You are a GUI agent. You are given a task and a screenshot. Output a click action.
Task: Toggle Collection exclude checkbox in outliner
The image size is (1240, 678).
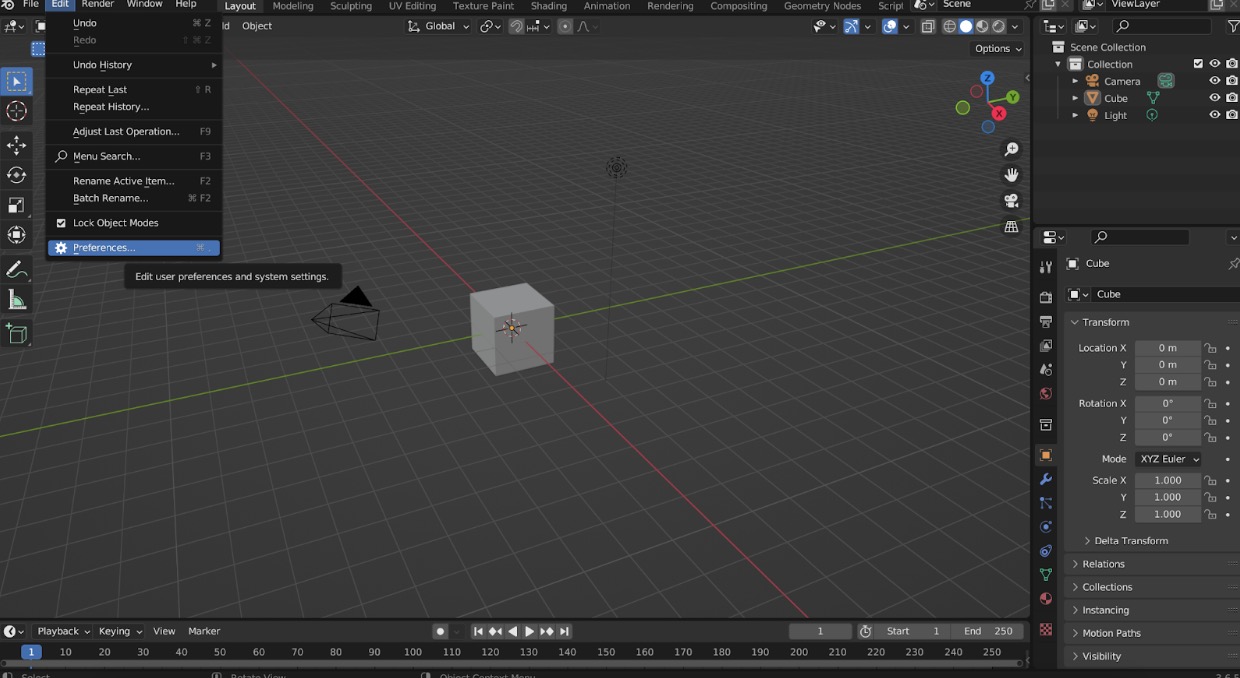pyautogui.click(x=1198, y=64)
